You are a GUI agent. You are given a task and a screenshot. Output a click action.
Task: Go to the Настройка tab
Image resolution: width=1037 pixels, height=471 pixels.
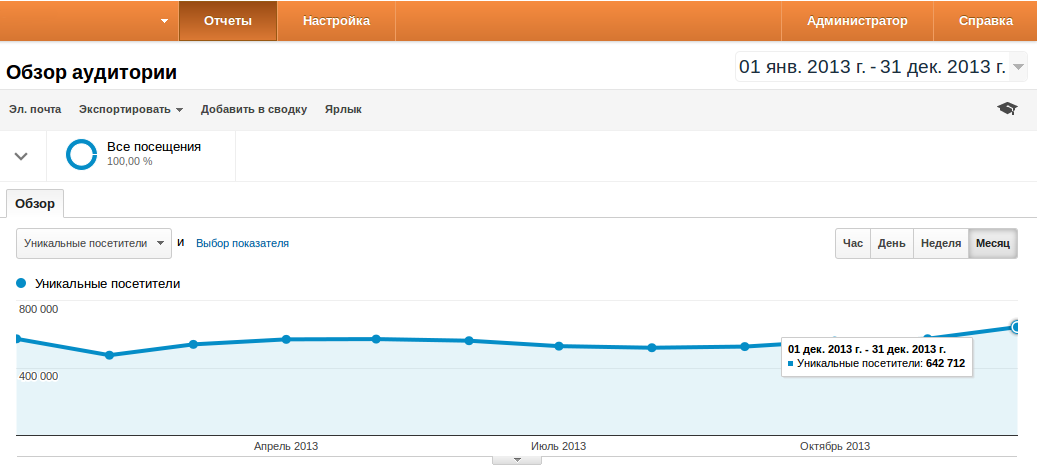pos(336,21)
